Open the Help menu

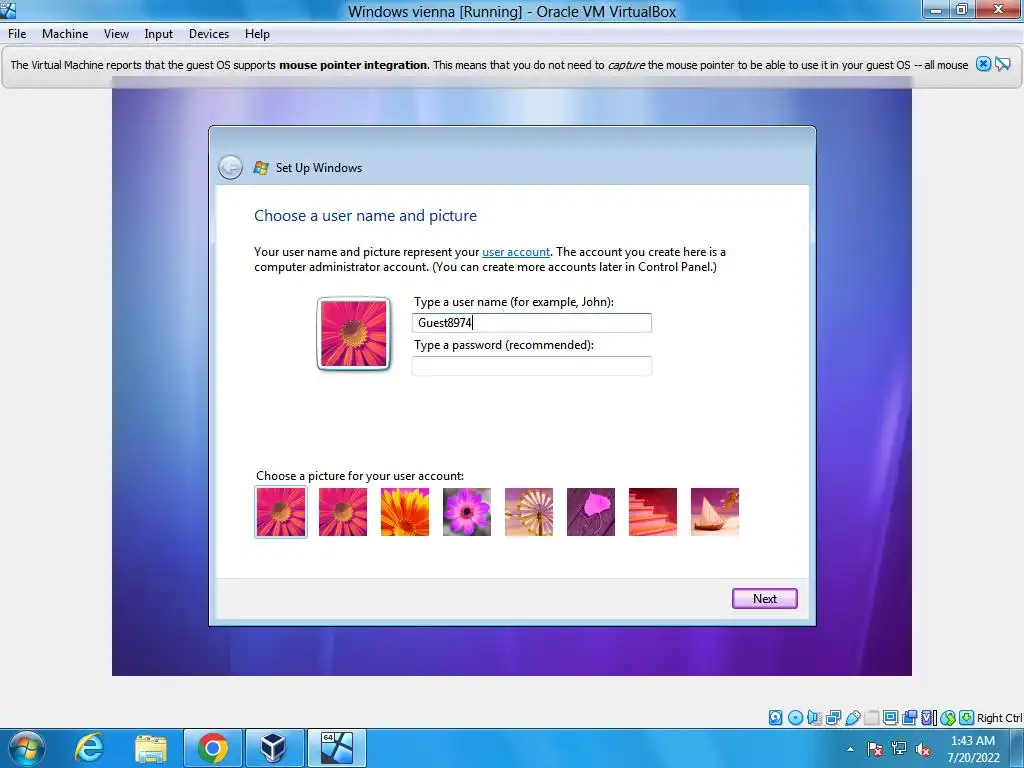click(257, 34)
